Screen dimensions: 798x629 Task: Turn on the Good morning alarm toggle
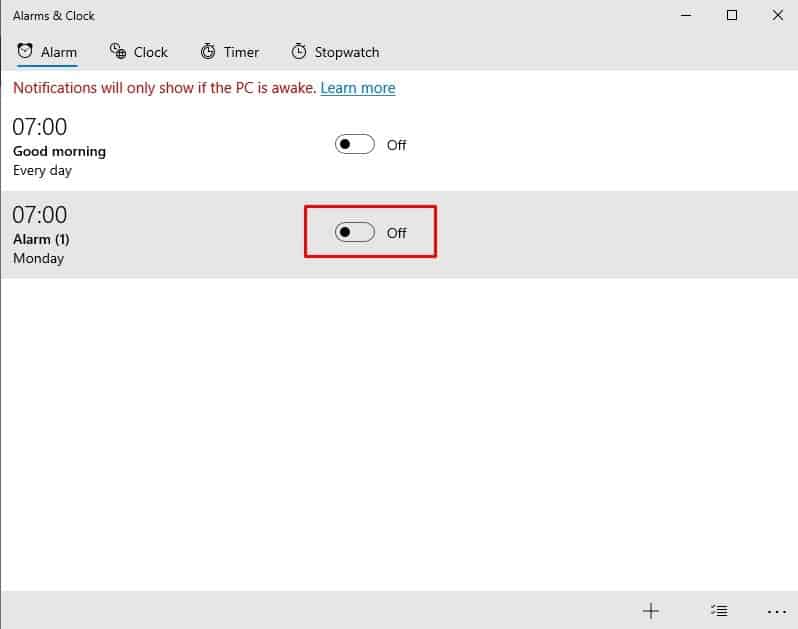click(355, 145)
